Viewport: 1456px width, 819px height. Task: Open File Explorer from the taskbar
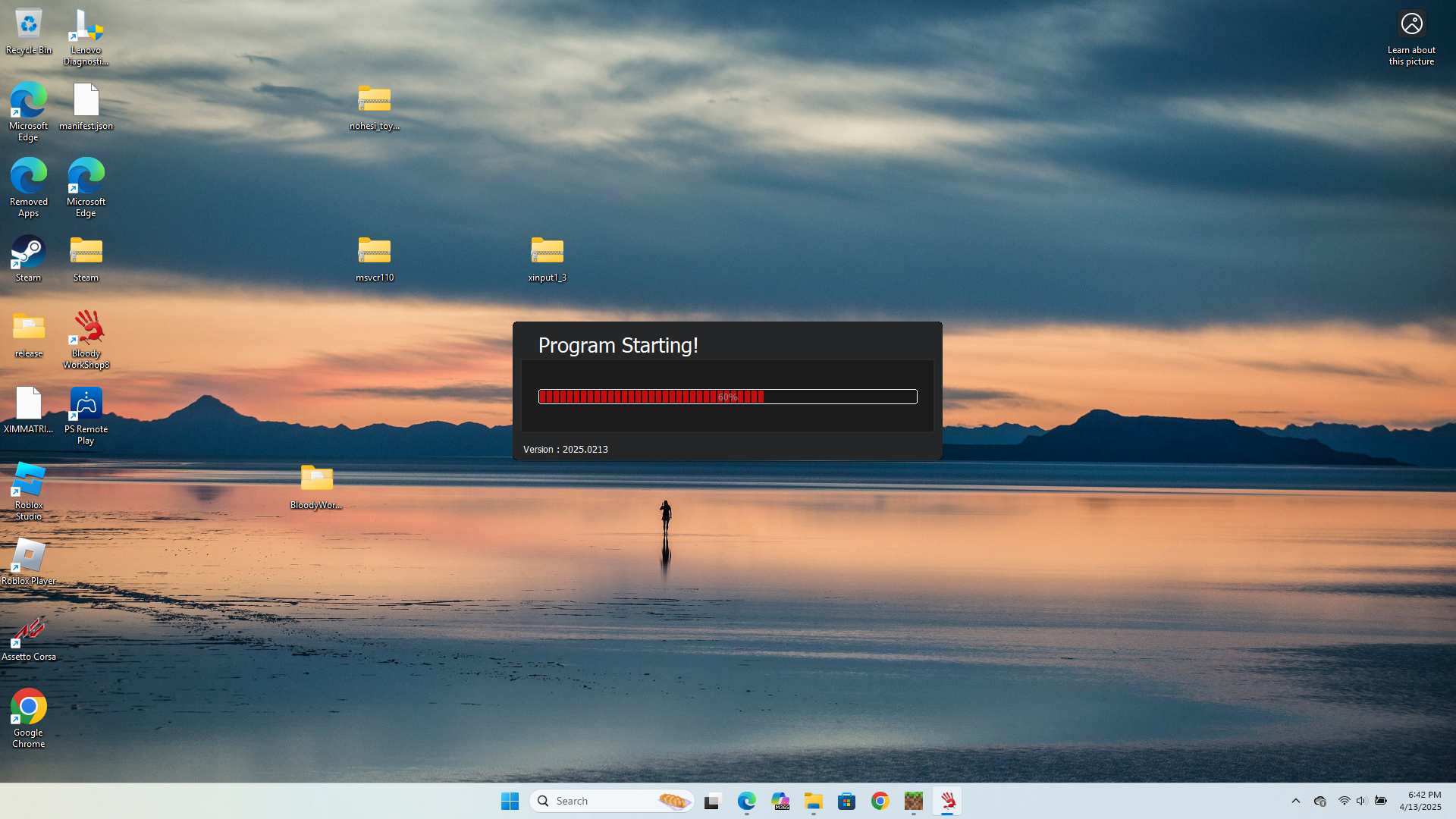point(813,801)
